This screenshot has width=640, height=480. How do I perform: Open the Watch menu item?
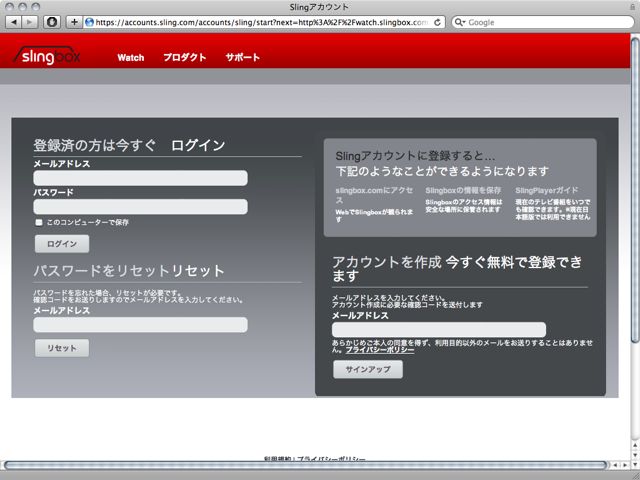[x=131, y=58]
